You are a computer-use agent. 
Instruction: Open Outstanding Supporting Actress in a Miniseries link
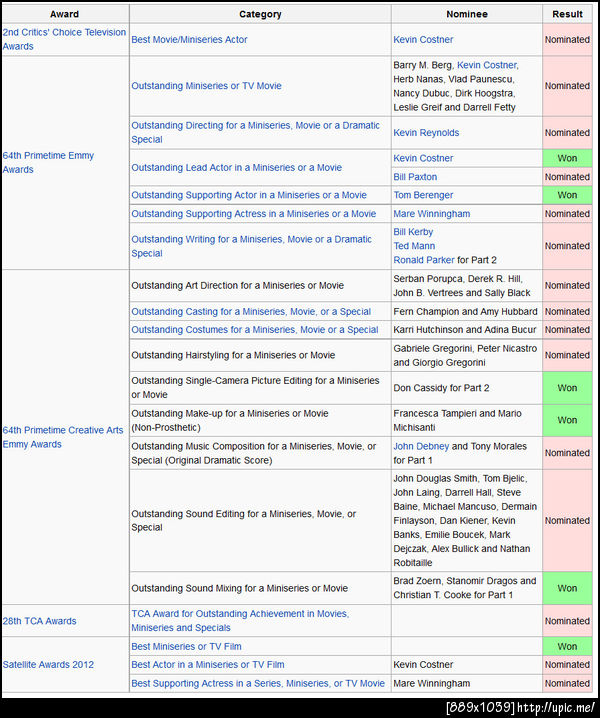click(x=253, y=214)
